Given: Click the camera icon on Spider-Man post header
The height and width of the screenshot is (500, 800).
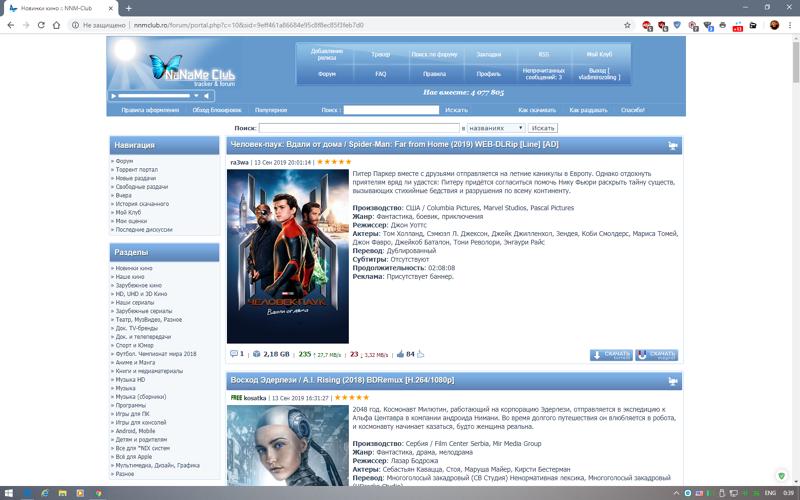Looking at the screenshot, I should click(672, 145).
